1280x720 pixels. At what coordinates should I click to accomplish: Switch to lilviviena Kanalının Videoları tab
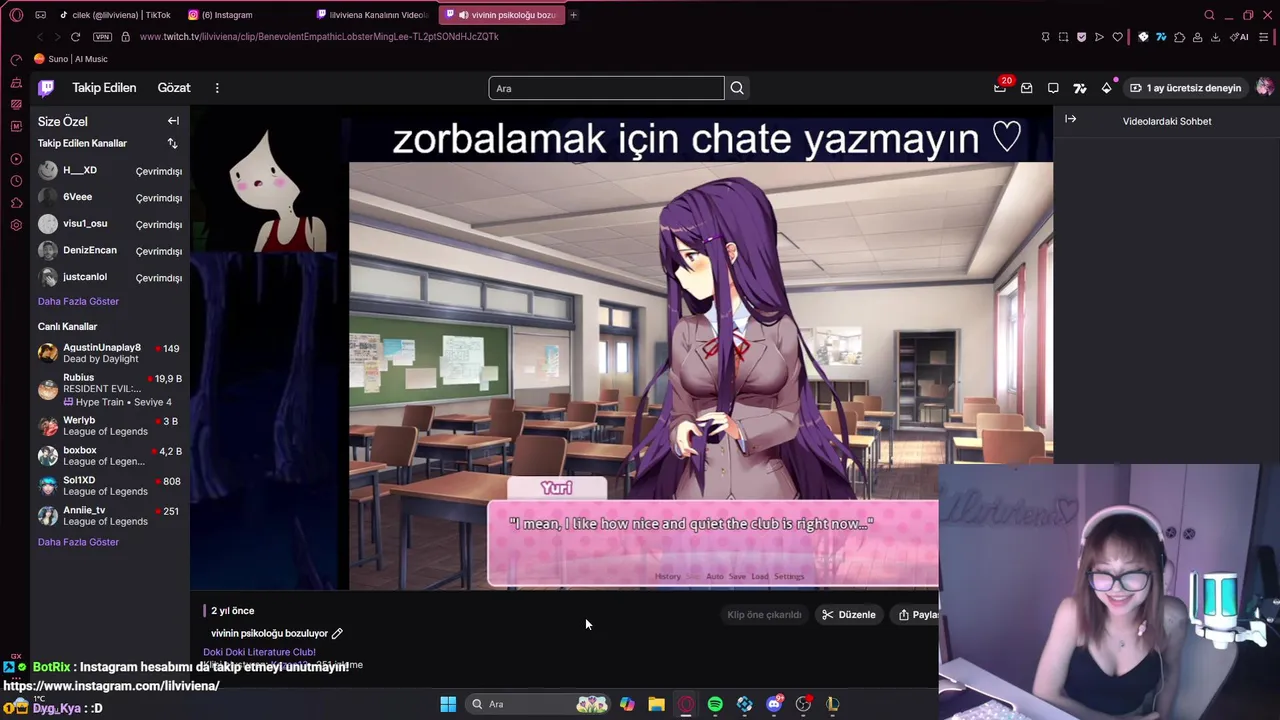click(x=373, y=15)
